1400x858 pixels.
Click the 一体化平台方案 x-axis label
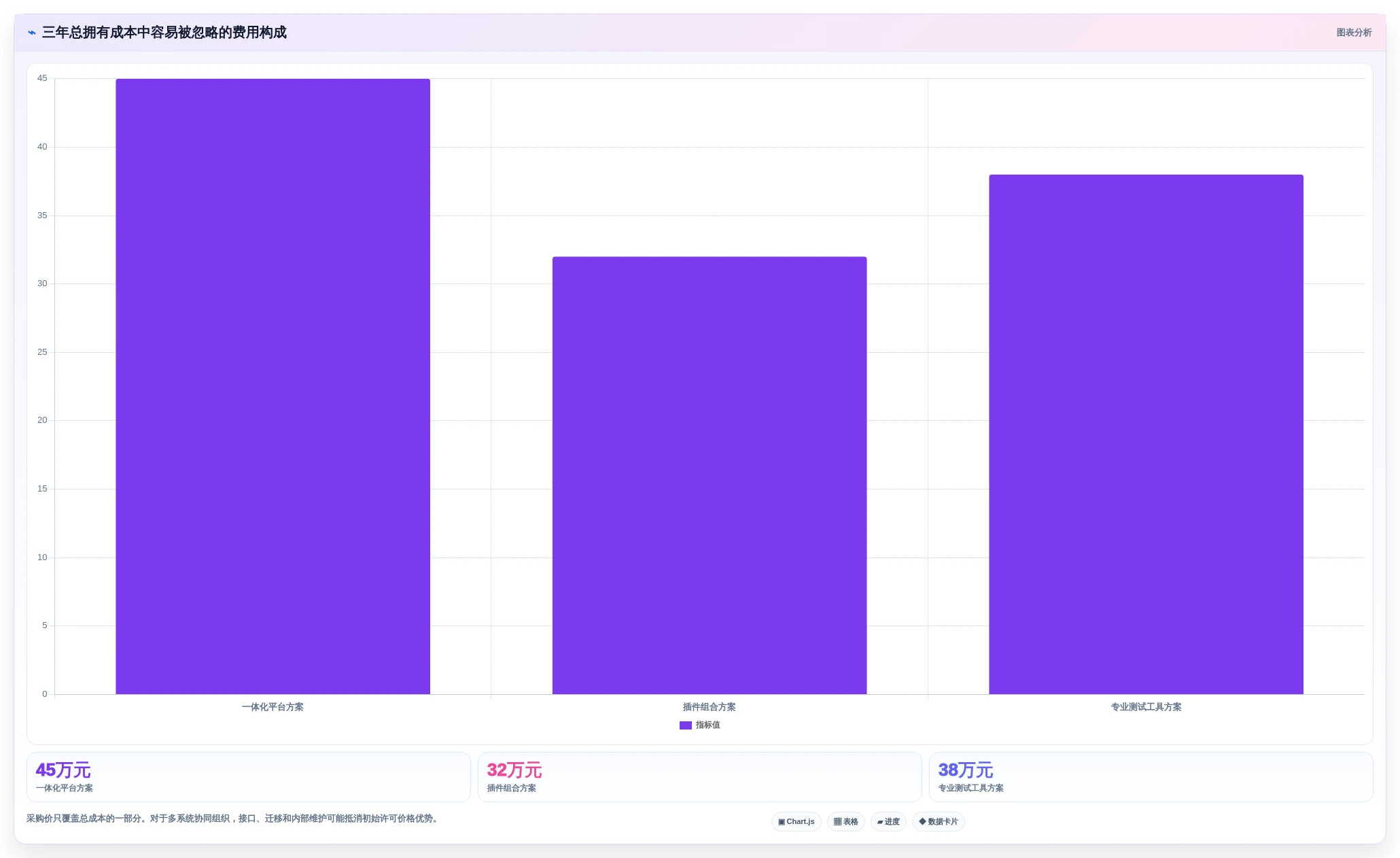pos(273,707)
